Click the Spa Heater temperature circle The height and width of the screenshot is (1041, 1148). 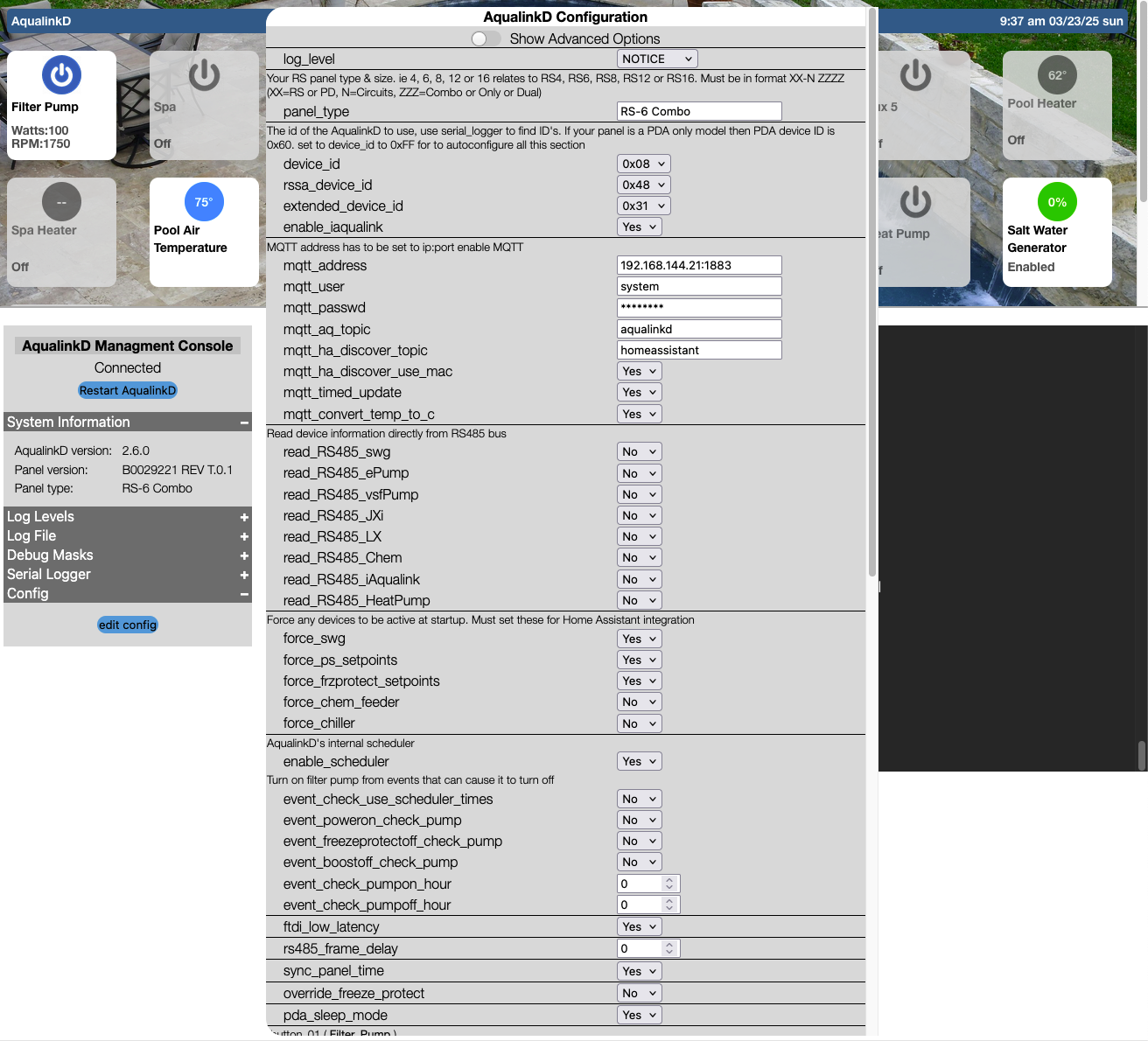pos(61,202)
